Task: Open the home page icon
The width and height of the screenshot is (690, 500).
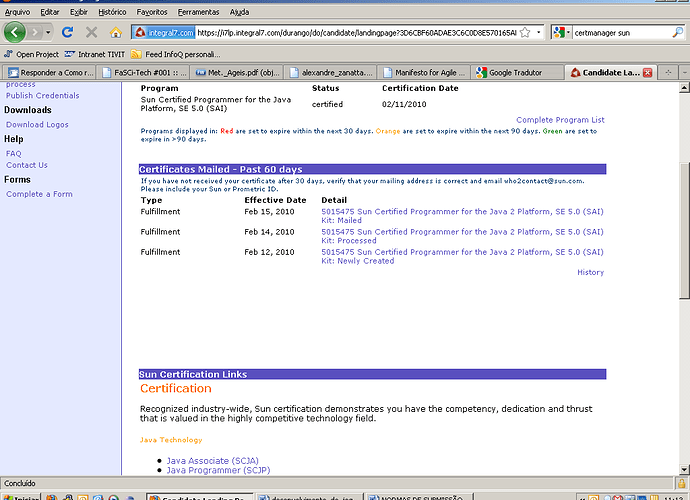Action: (x=116, y=32)
